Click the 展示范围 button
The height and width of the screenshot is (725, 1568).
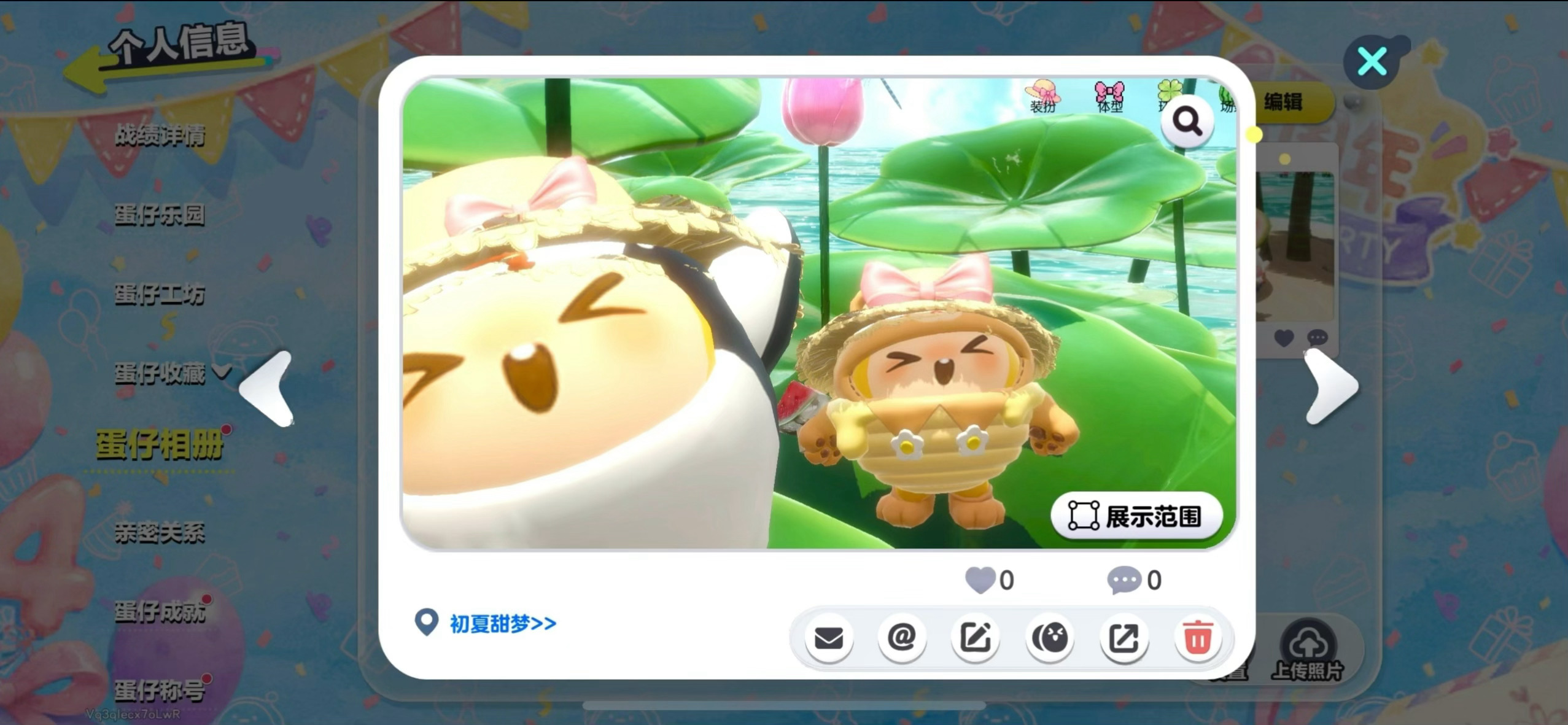tap(1136, 516)
